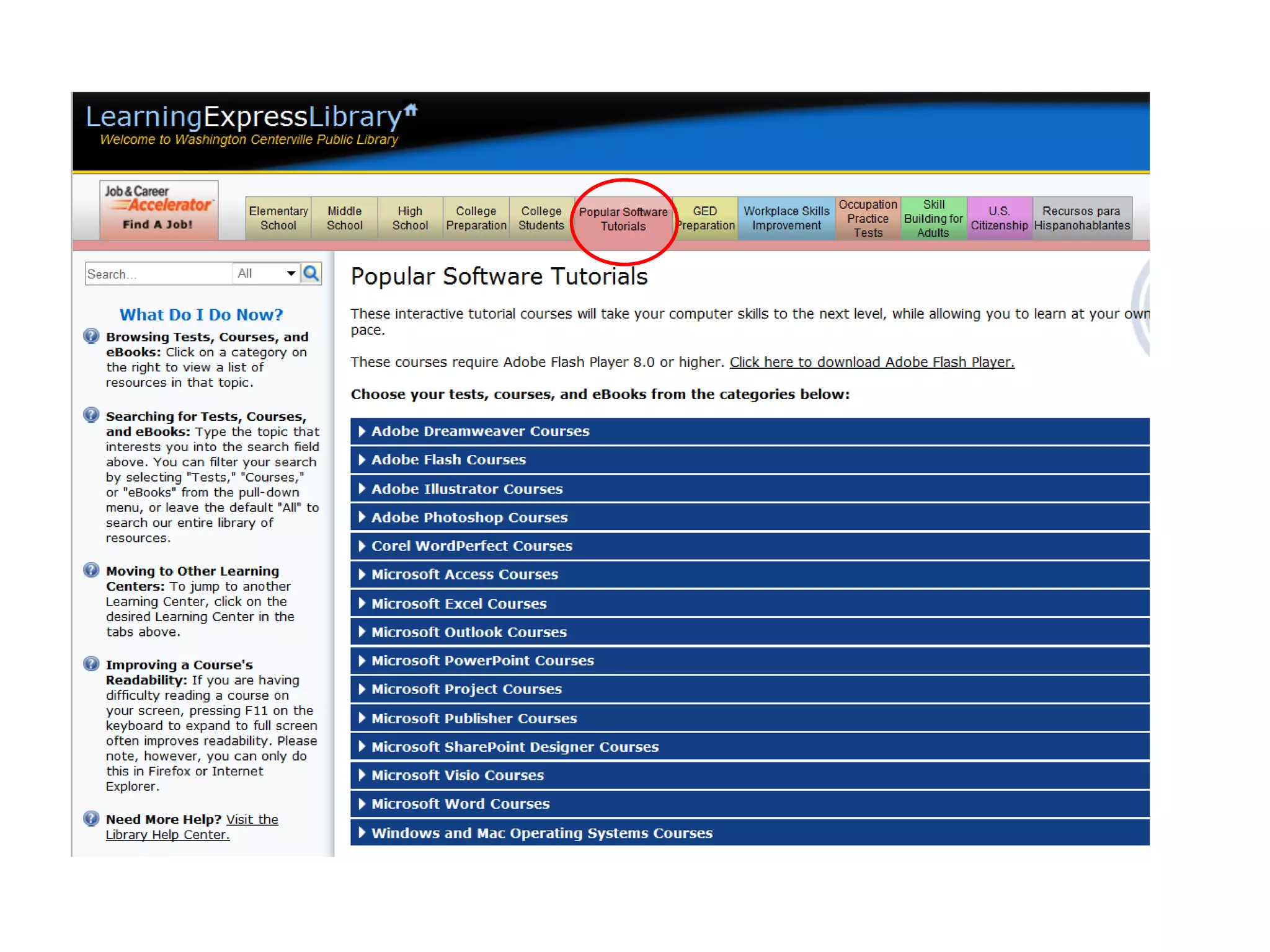Expand Microsoft Word Courses category

pyautogui.click(x=460, y=803)
